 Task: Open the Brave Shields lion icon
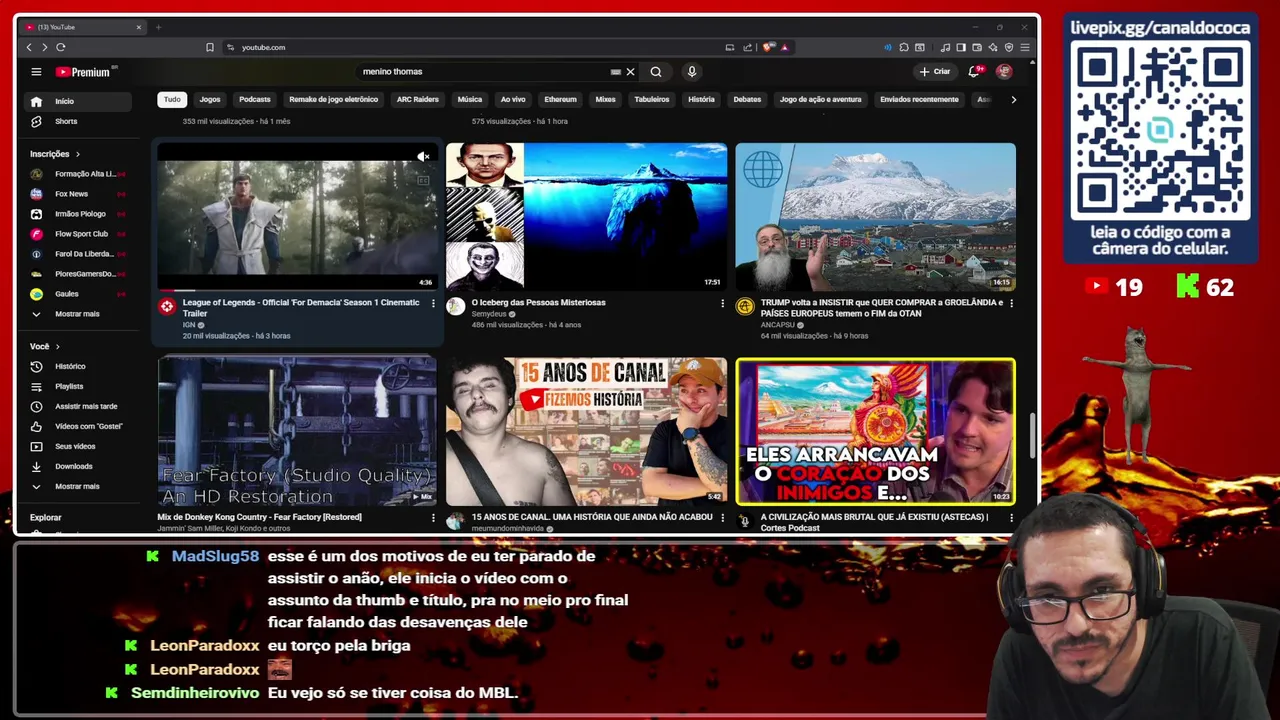coord(768,47)
